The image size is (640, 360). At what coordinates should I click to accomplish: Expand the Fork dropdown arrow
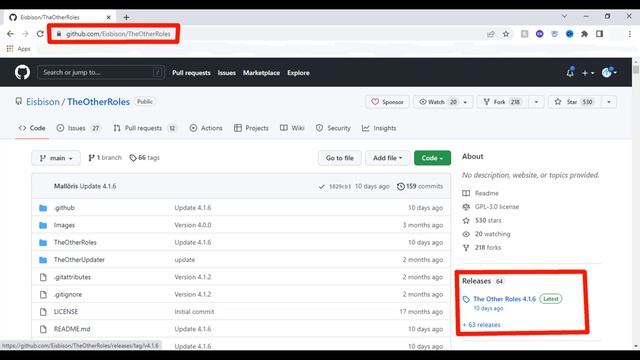pyautogui.click(x=536, y=102)
